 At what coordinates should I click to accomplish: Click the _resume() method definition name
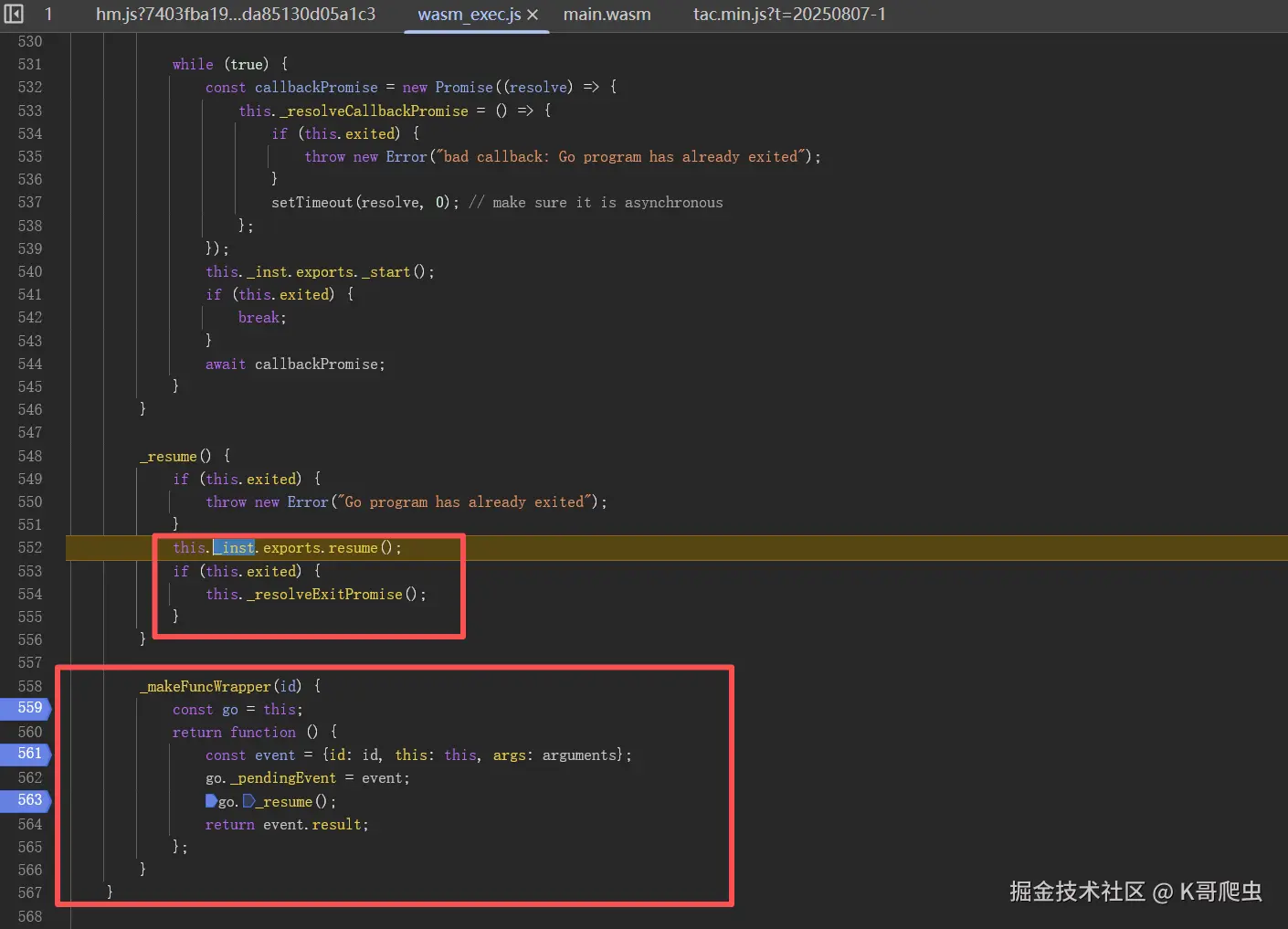coord(168,456)
